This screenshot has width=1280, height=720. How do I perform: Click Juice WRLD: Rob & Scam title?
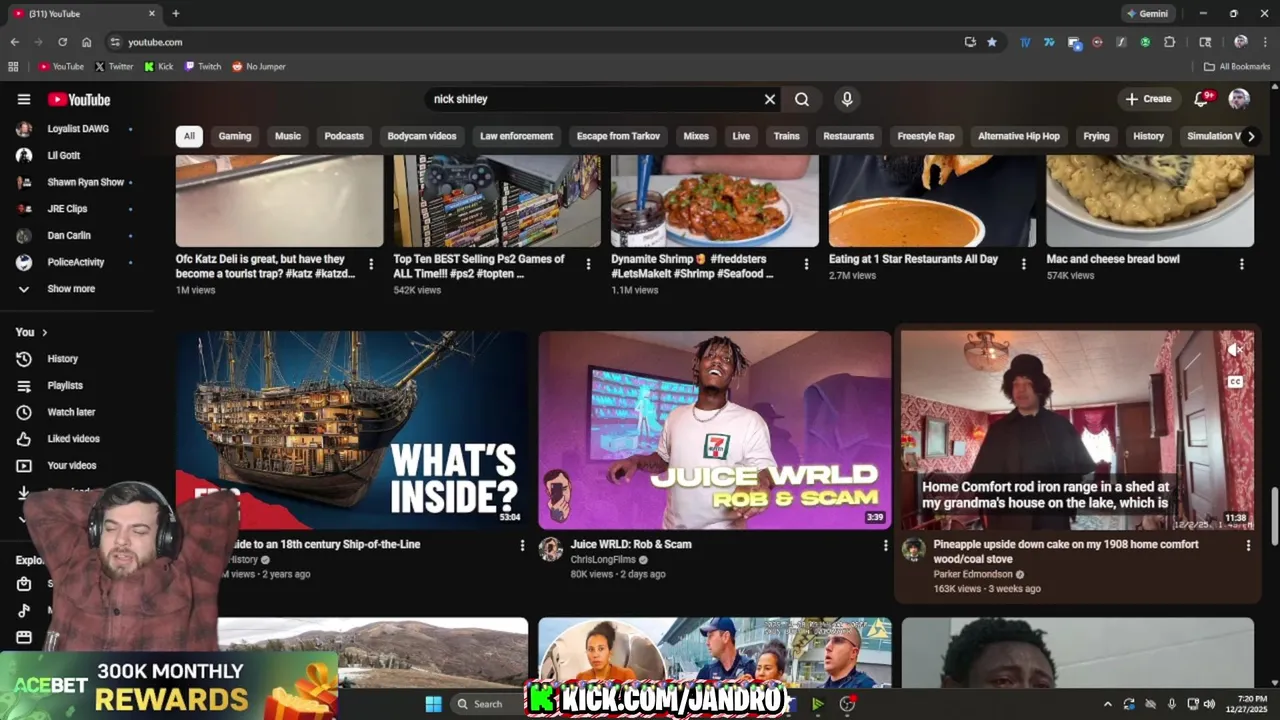pos(631,544)
